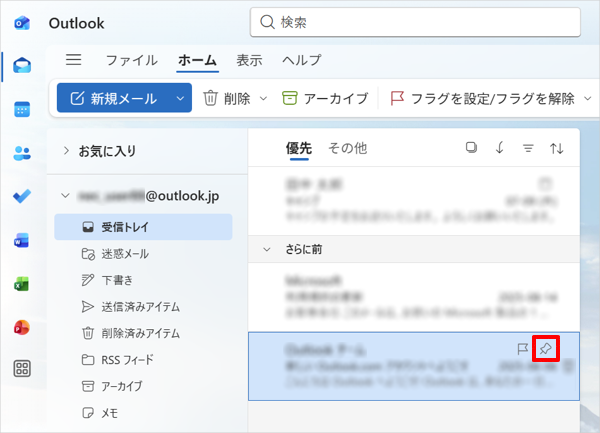
Task: Toggle the hamburger navigation pane button
Action: tap(73, 60)
